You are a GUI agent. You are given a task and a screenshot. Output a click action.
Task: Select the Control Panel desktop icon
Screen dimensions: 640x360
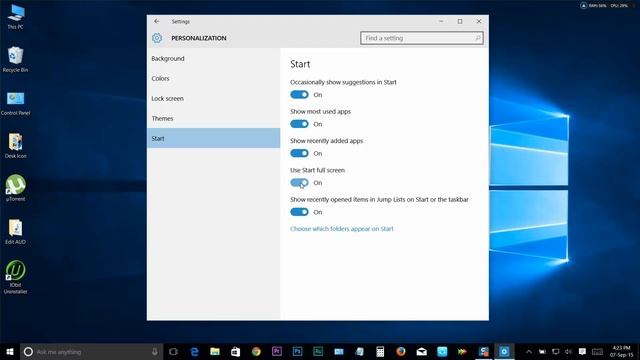pyautogui.click(x=16, y=103)
